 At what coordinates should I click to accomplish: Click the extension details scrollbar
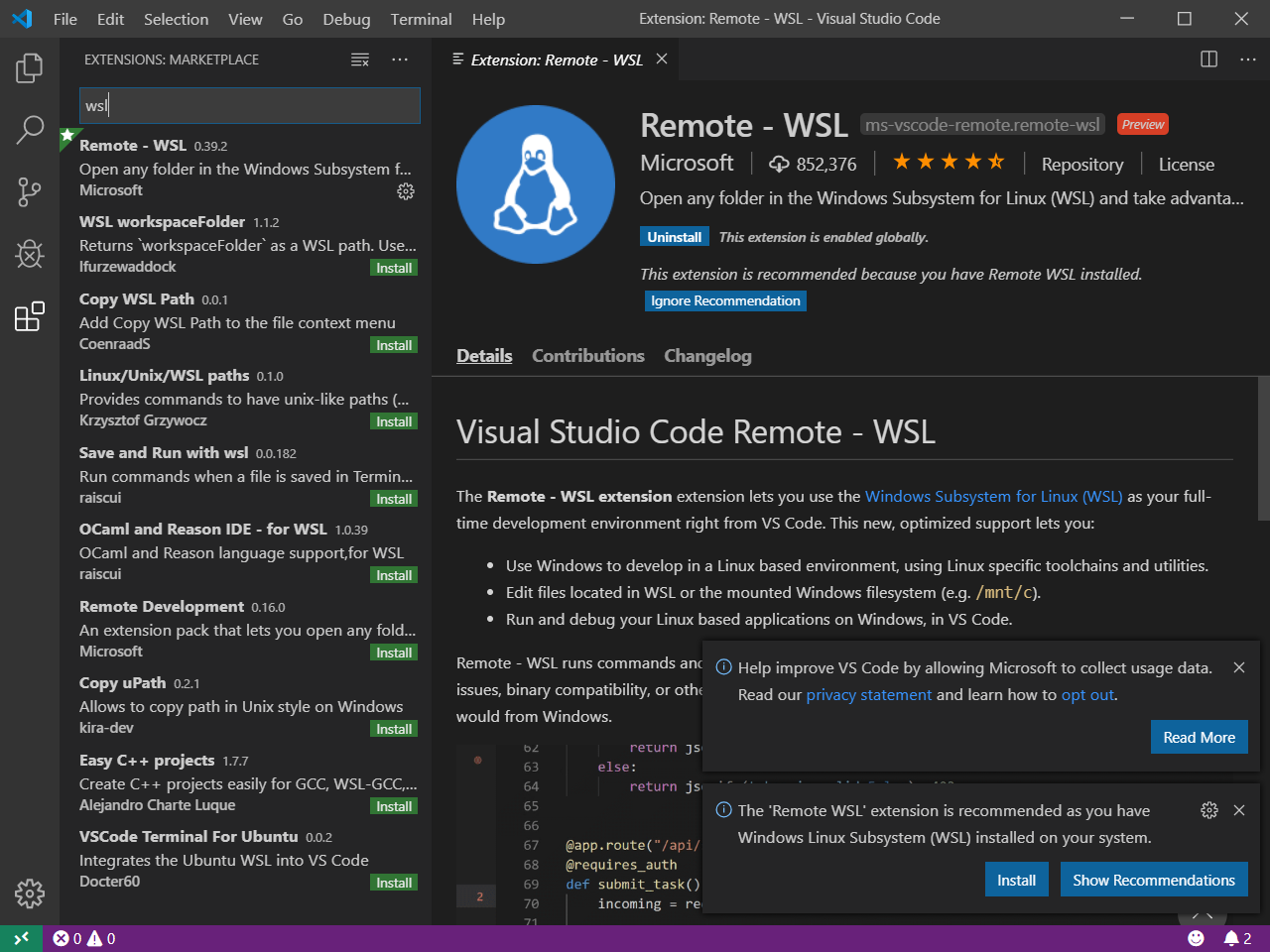(1263, 448)
